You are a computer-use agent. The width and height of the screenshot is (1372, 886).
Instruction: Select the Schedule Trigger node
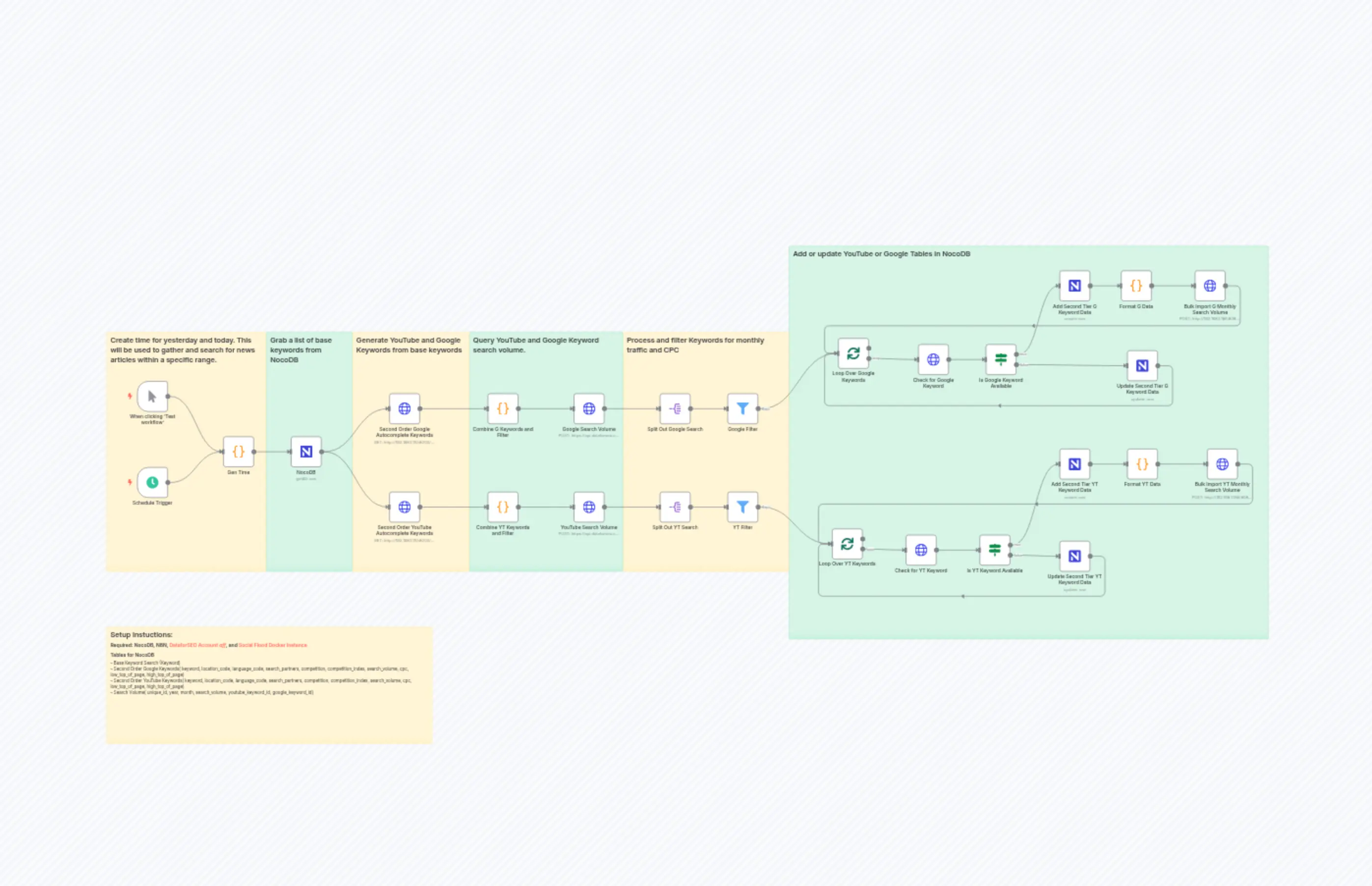click(153, 482)
